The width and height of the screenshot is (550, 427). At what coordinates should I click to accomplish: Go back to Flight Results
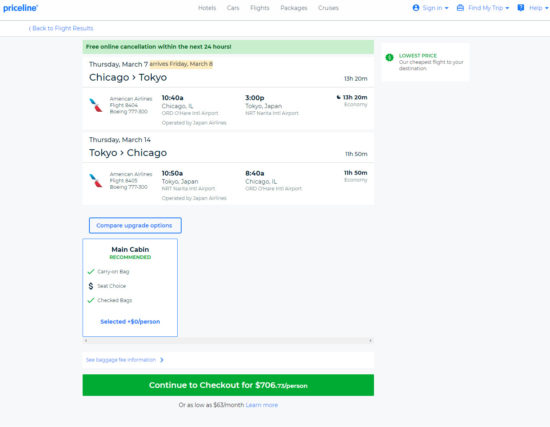point(61,28)
